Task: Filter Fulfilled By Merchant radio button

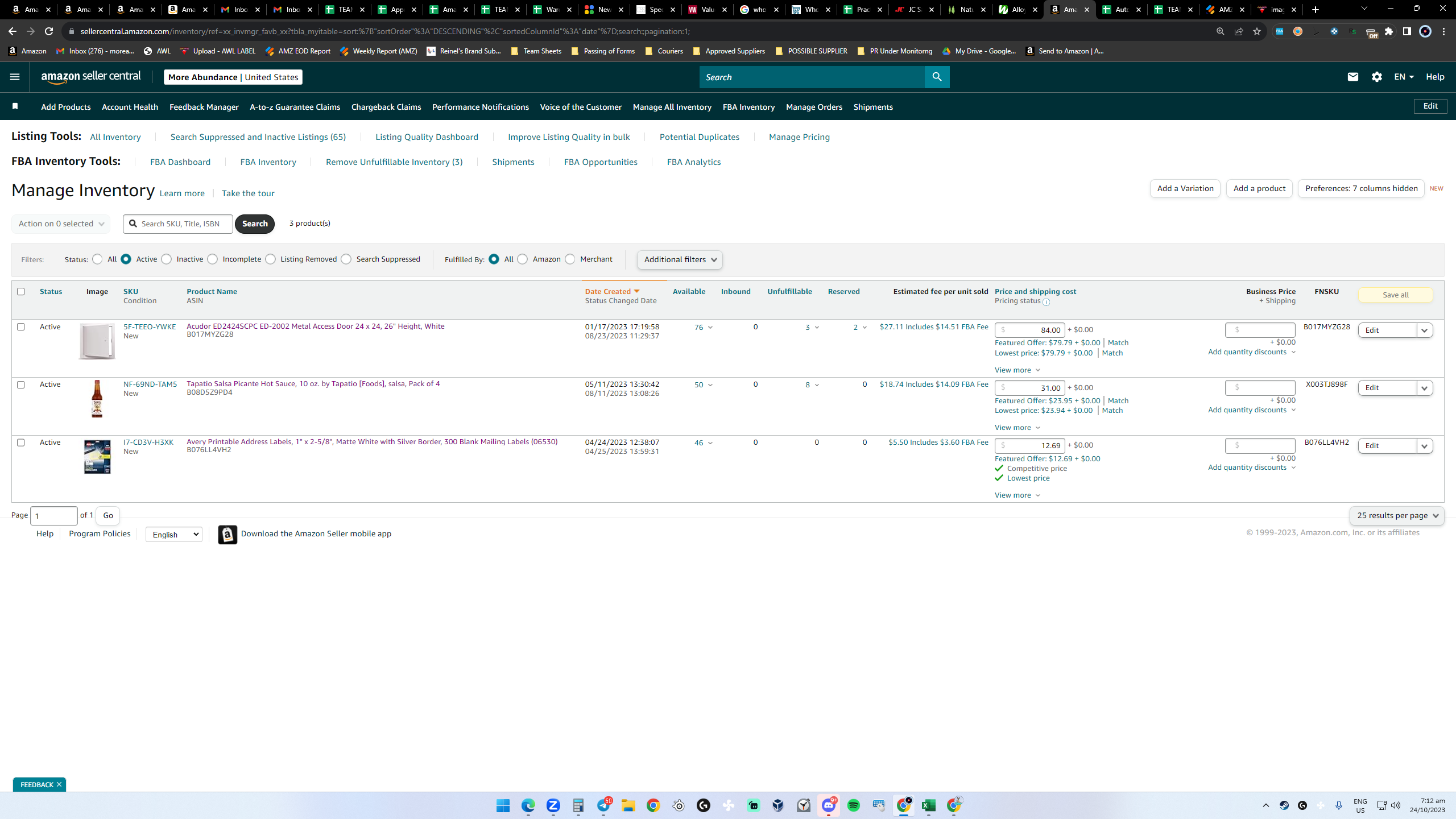Action: [570, 259]
